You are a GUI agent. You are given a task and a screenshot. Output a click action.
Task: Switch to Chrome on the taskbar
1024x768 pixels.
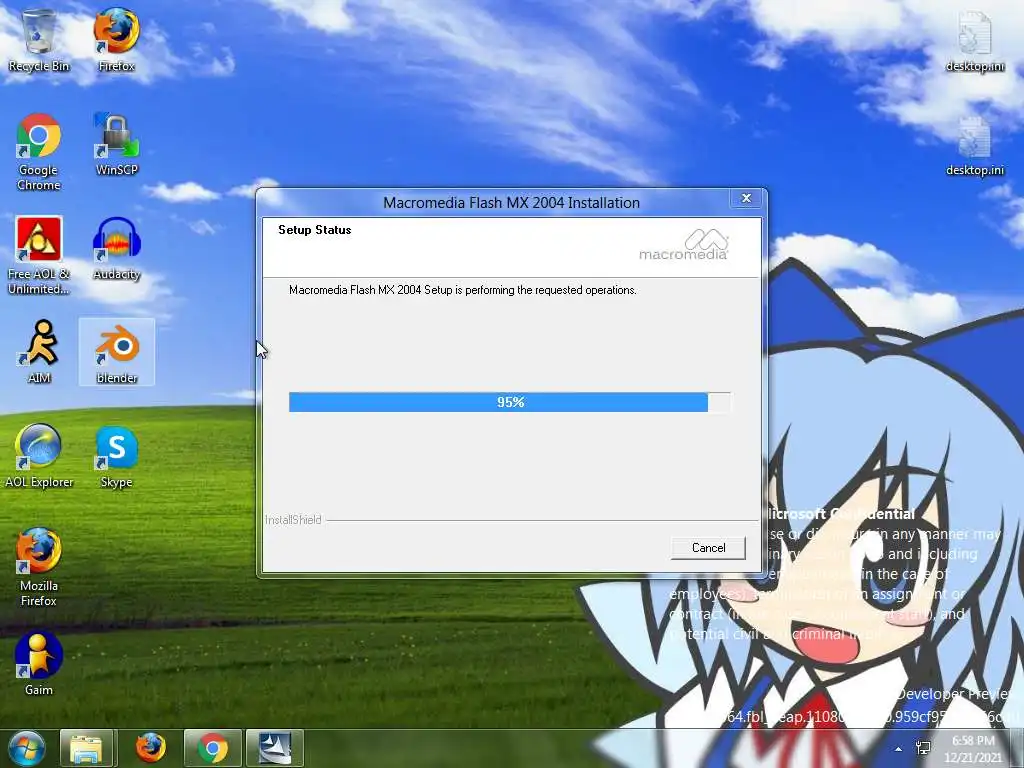[212, 748]
